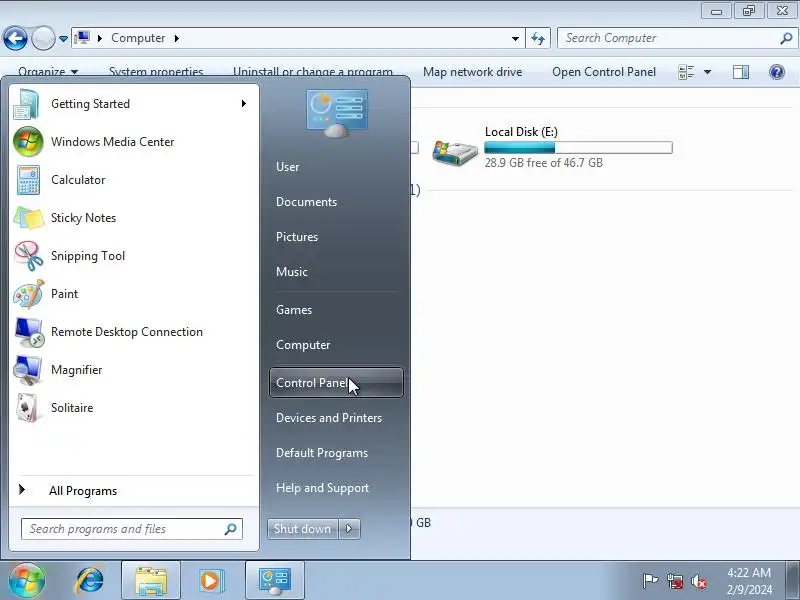
Task: Click the computer icon in the address bar
Action: tap(82, 38)
